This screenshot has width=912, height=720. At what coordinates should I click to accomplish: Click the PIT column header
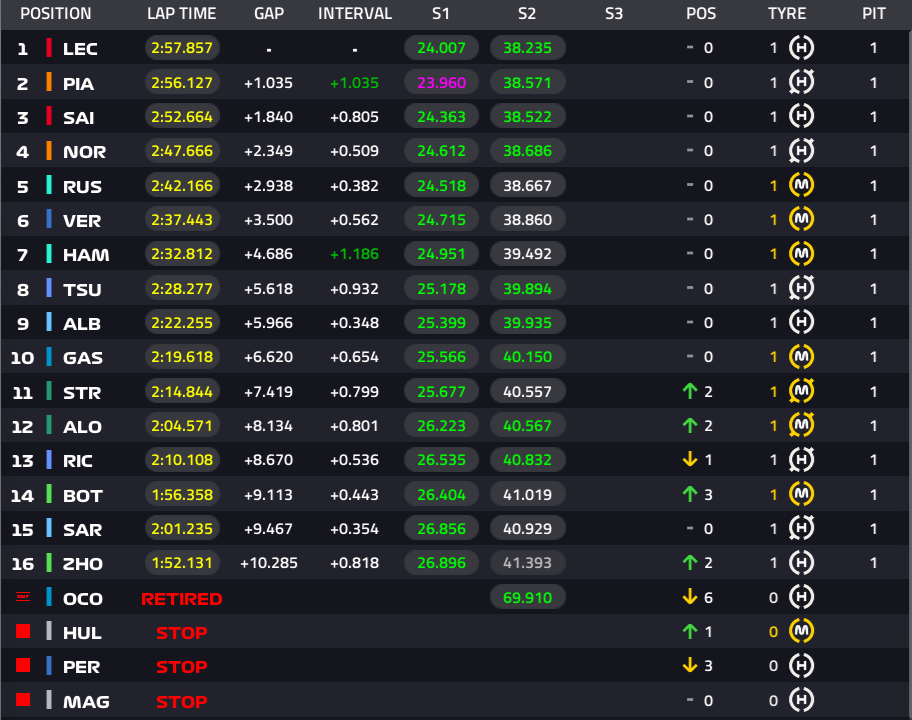click(x=874, y=13)
